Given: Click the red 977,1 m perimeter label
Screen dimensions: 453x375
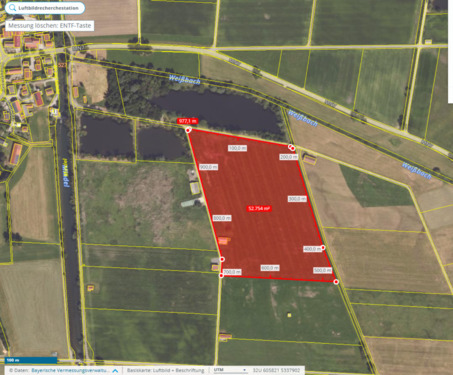Looking at the screenshot, I should click(187, 121).
